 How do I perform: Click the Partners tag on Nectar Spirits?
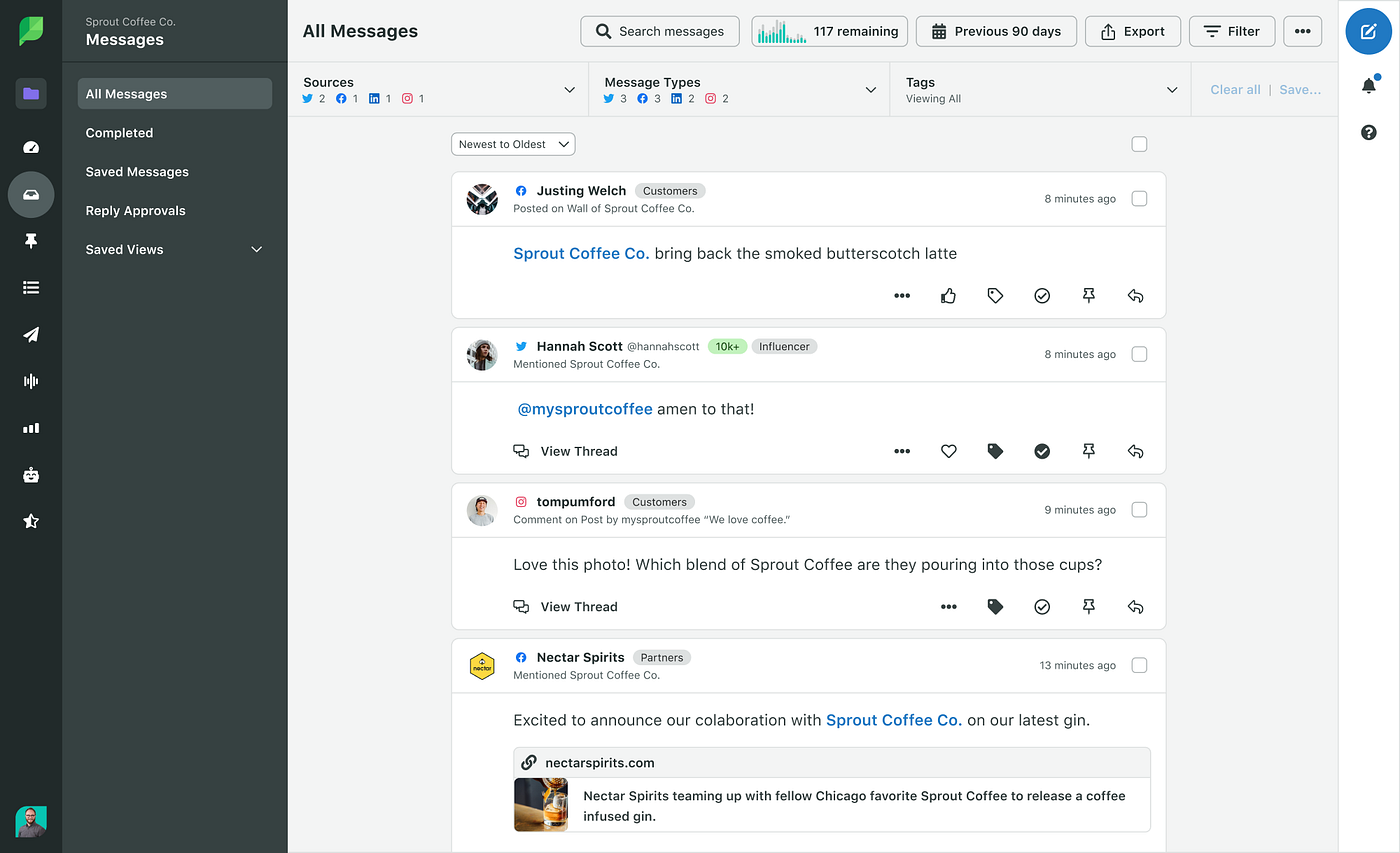(x=662, y=657)
